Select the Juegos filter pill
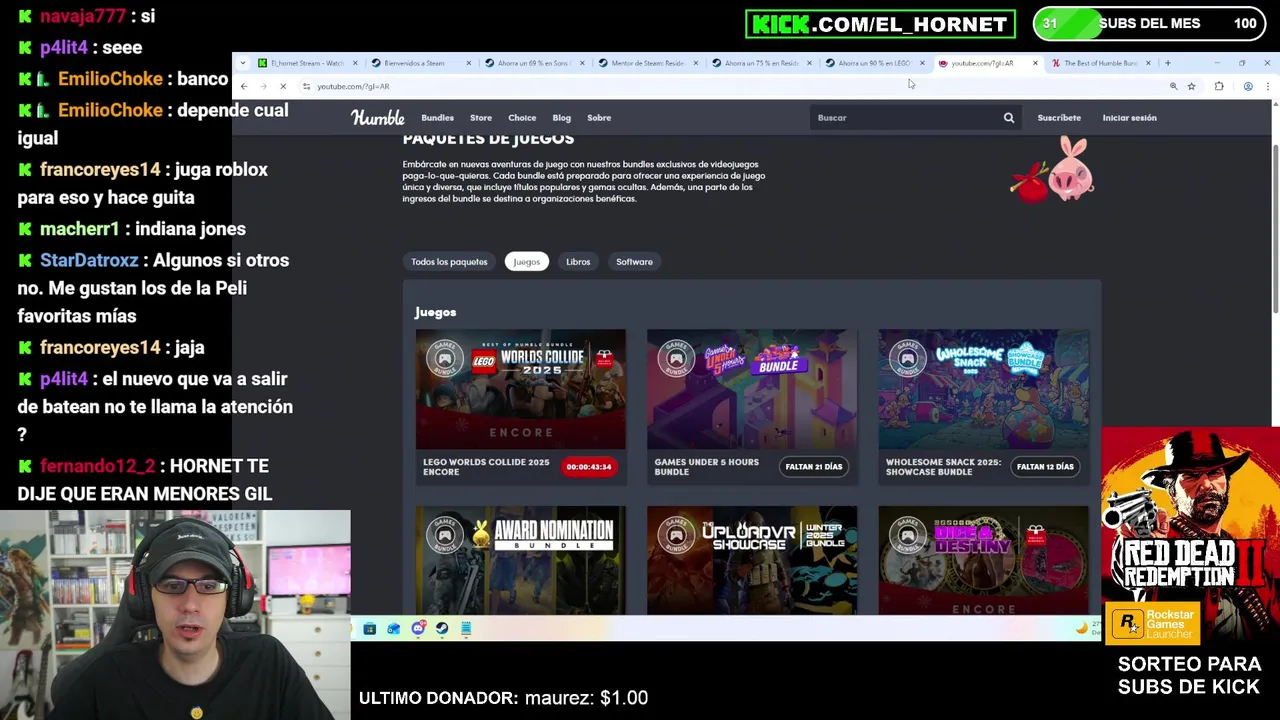The image size is (1280, 720). point(526,262)
